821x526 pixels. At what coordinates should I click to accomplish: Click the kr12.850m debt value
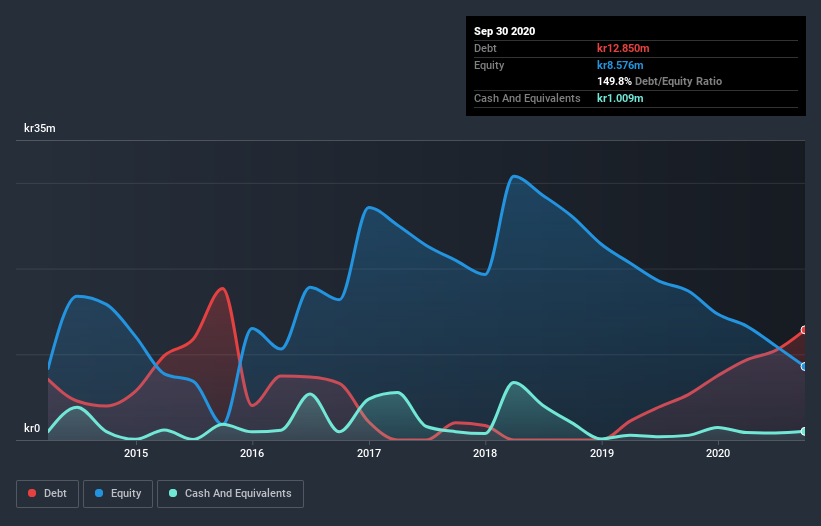[623, 48]
